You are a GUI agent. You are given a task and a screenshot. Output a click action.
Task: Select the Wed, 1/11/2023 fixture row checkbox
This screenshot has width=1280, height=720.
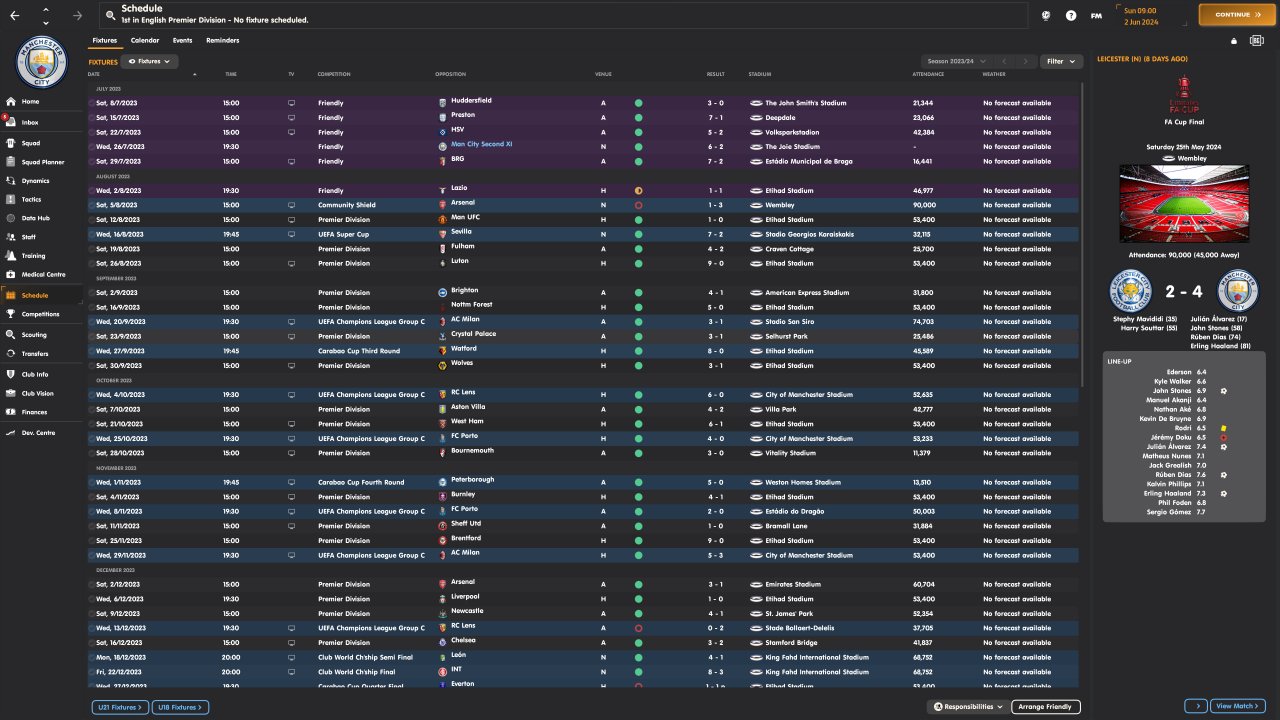point(91,482)
